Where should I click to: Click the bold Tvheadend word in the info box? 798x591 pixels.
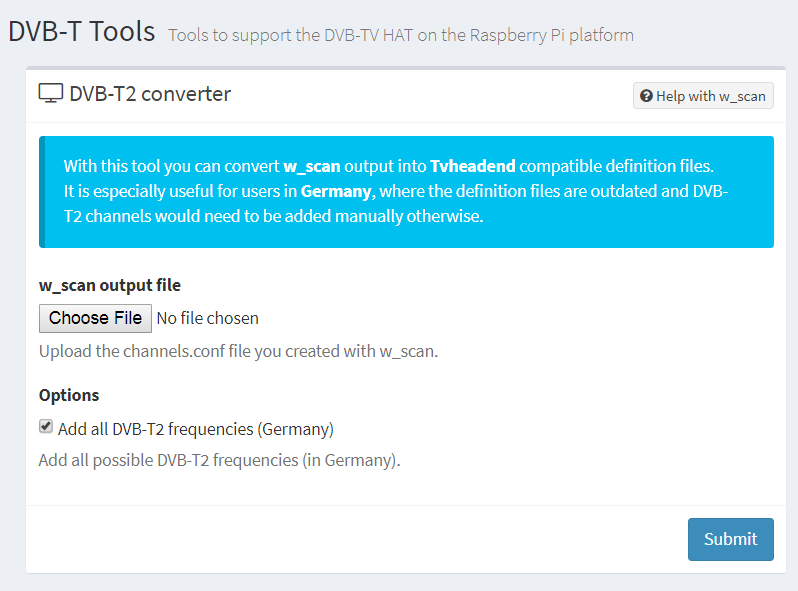coord(473,166)
